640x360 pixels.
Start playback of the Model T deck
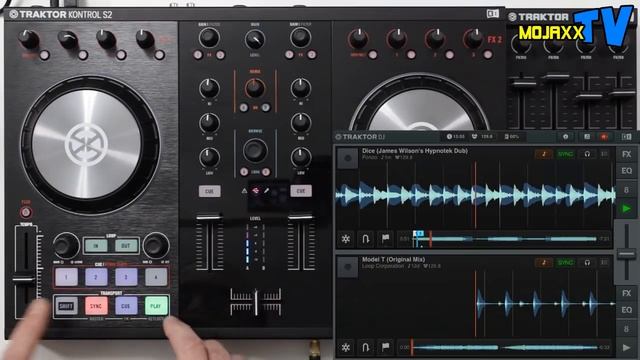pos(626,348)
